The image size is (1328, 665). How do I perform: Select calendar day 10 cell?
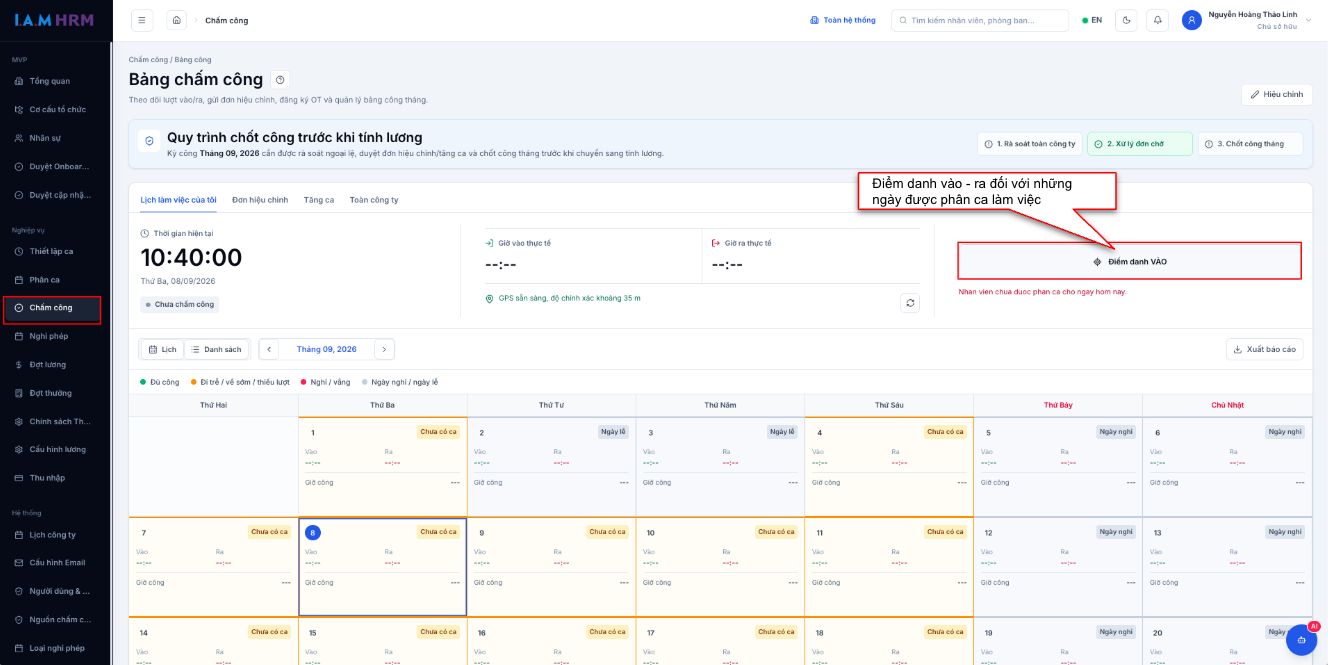(720, 567)
